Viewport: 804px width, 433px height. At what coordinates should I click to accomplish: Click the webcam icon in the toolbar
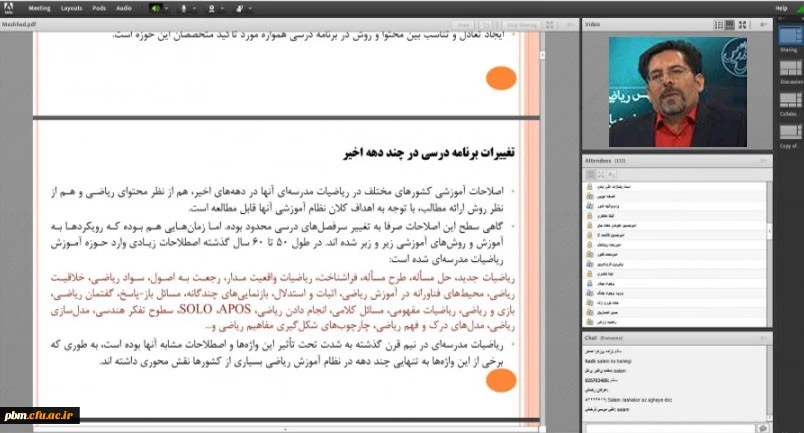click(210, 8)
